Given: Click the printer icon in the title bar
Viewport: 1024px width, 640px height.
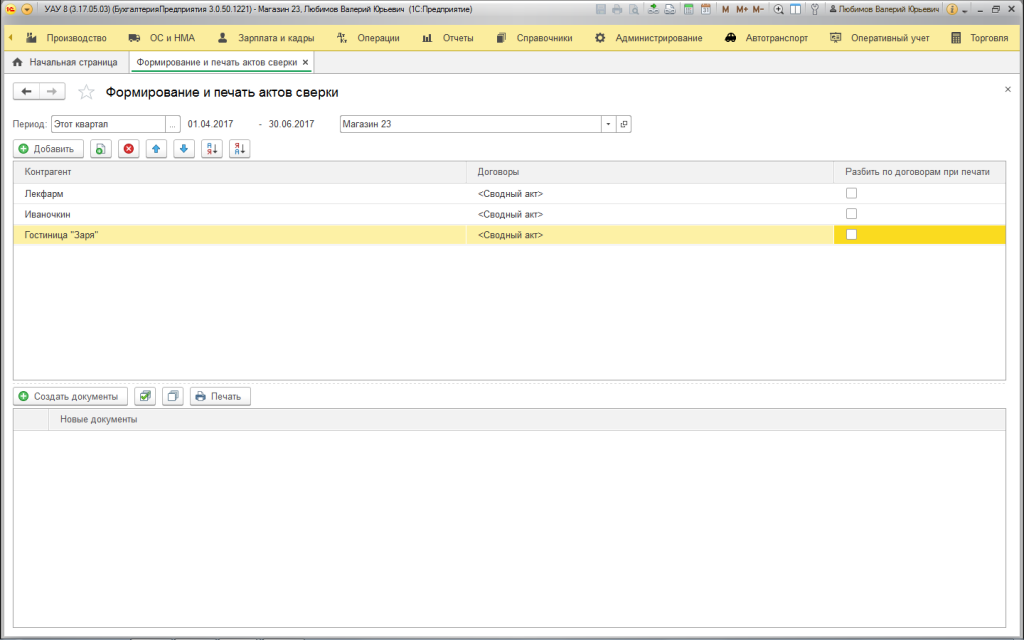Looking at the screenshot, I should pyautogui.click(x=617, y=10).
